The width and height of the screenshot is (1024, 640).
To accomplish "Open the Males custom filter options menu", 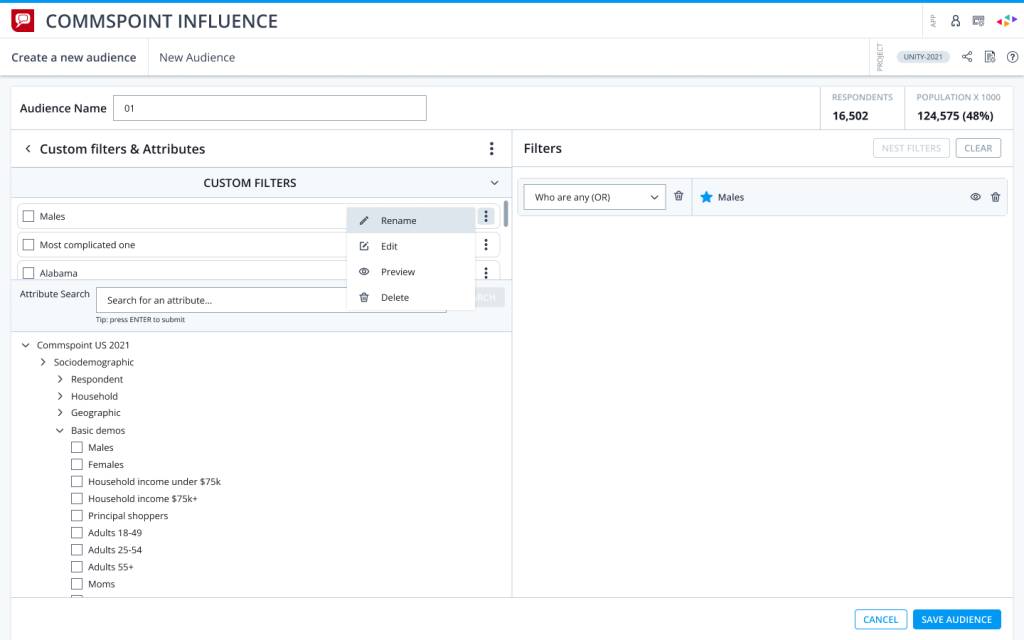I will click(x=486, y=216).
